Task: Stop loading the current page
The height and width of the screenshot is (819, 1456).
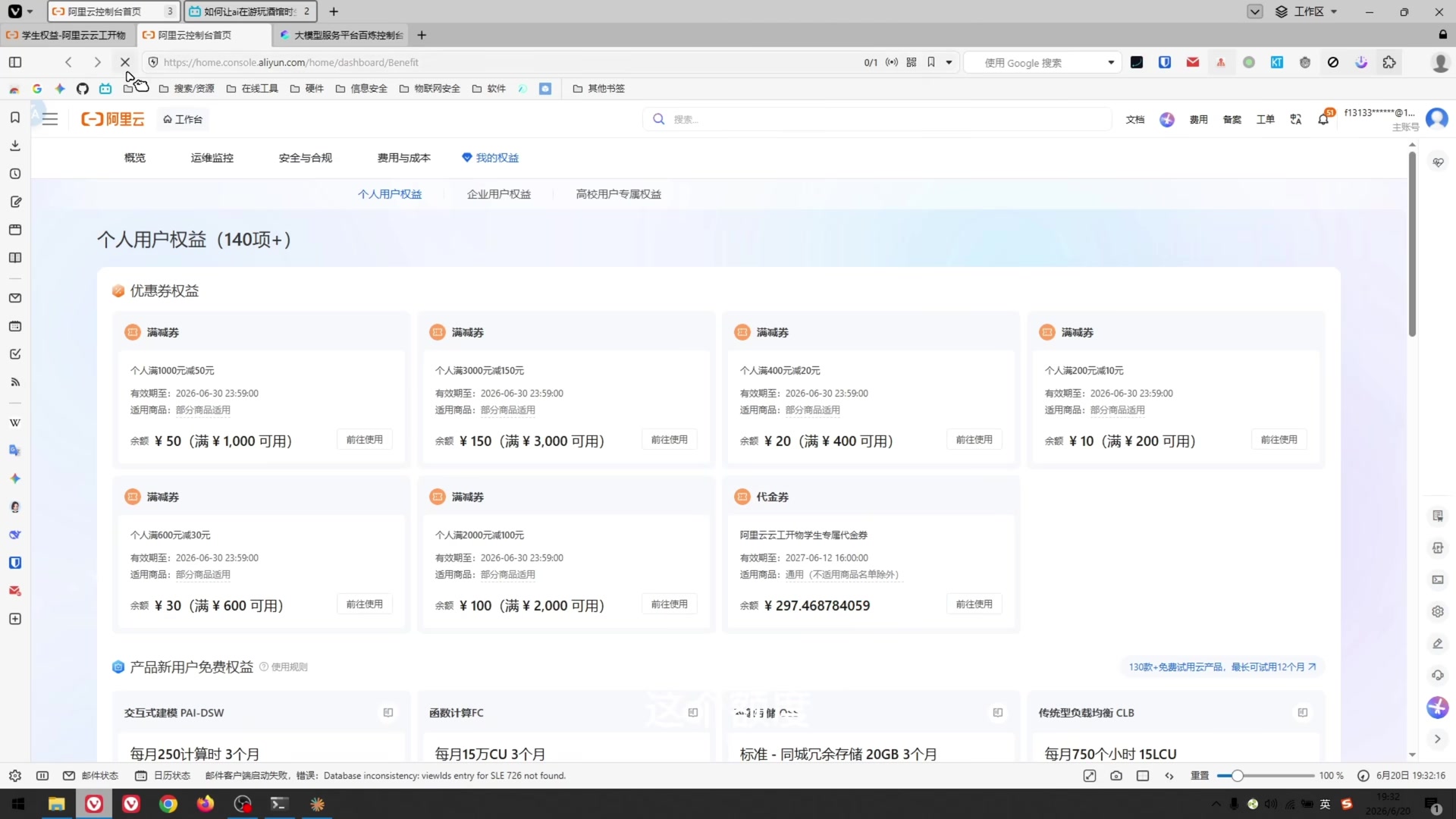Action: pos(125,62)
